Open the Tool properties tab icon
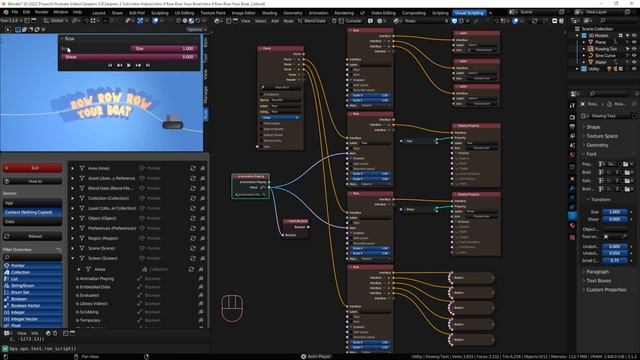Screen dimensions: 640x360 572,105
